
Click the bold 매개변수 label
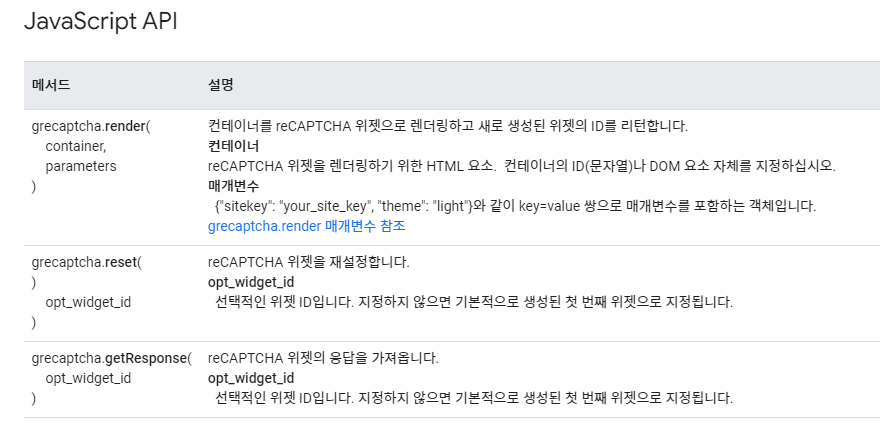234,186
